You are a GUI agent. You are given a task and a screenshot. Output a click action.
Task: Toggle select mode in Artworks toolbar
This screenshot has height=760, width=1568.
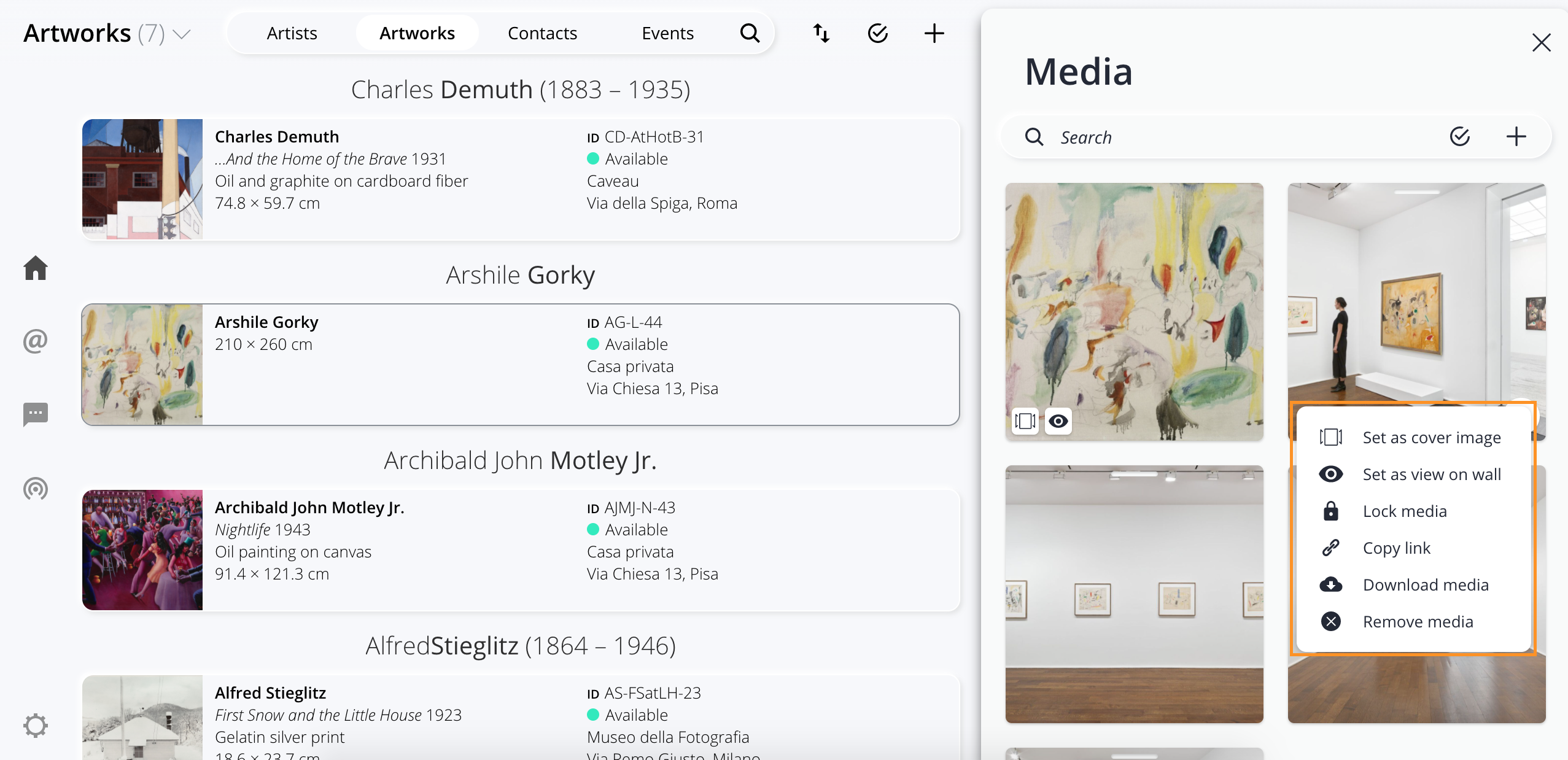tap(878, 33)
